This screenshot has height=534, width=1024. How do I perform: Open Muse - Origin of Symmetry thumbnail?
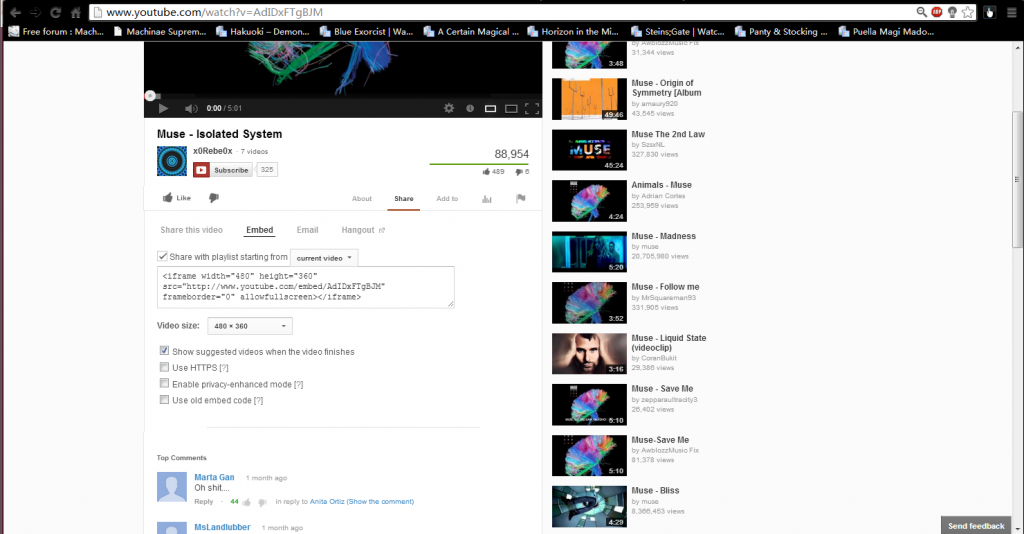(589, 99)
